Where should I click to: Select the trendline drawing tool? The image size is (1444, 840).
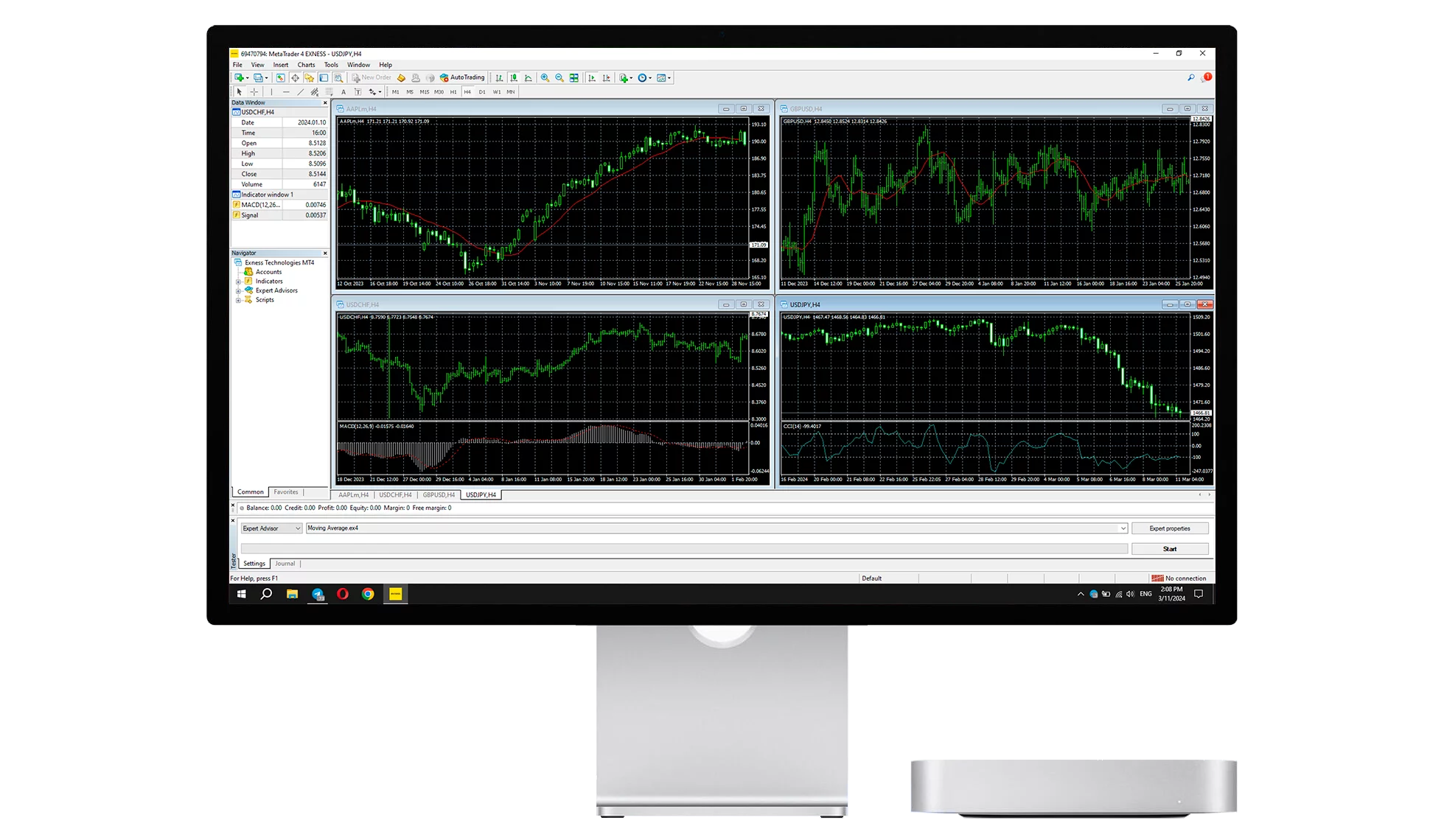[300, 92]
